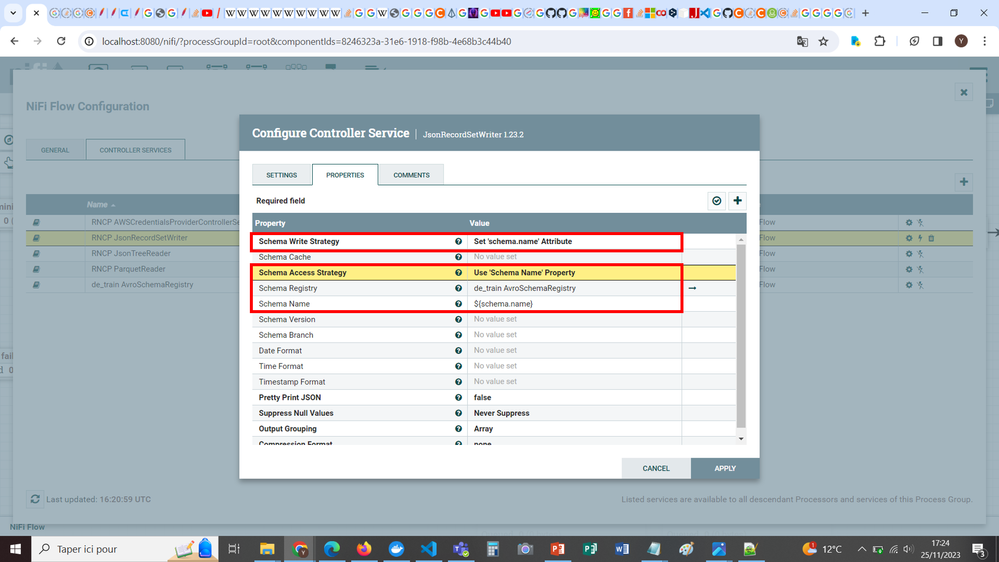The height and width of the screenshot is (562, 999).
Task: Click the CANCEL button
Action: pyautogui.click(x=656, y=468)
